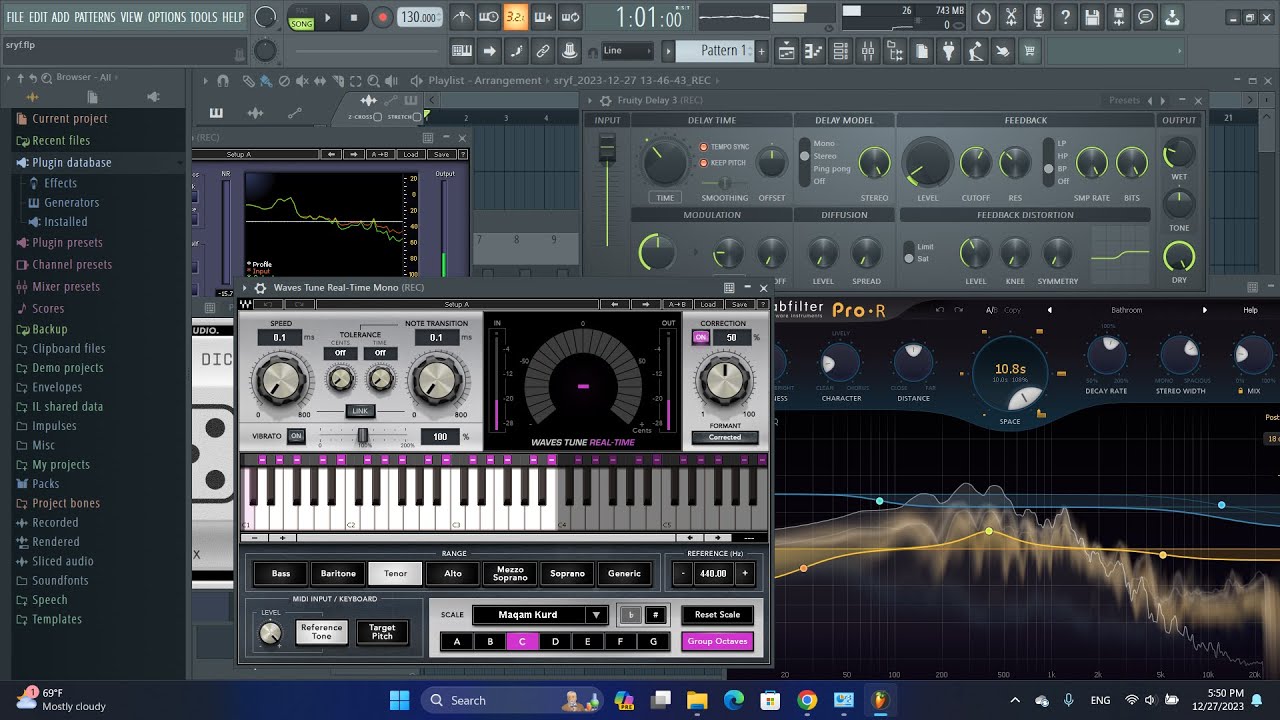Click the undo history icon
The width and height of the screenshot is (1280, 720).
click(984, 17)
